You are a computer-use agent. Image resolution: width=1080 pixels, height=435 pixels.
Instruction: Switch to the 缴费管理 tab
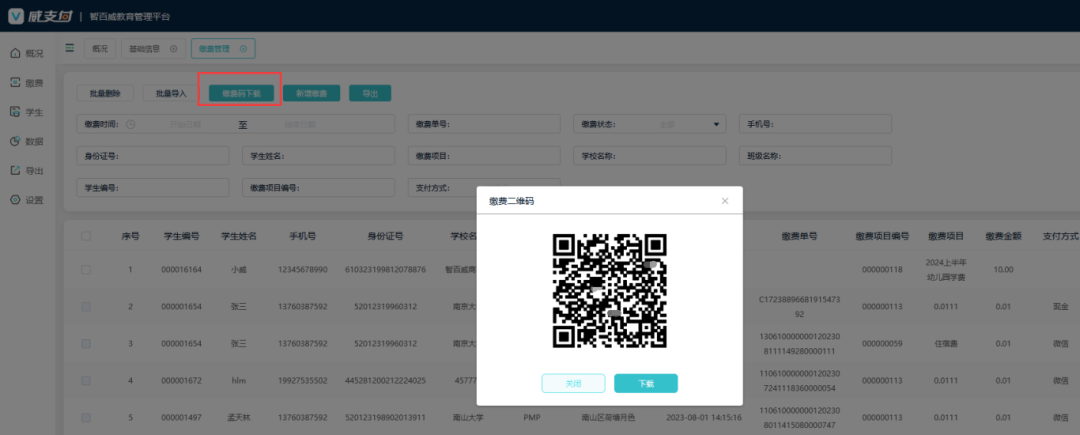222,48
